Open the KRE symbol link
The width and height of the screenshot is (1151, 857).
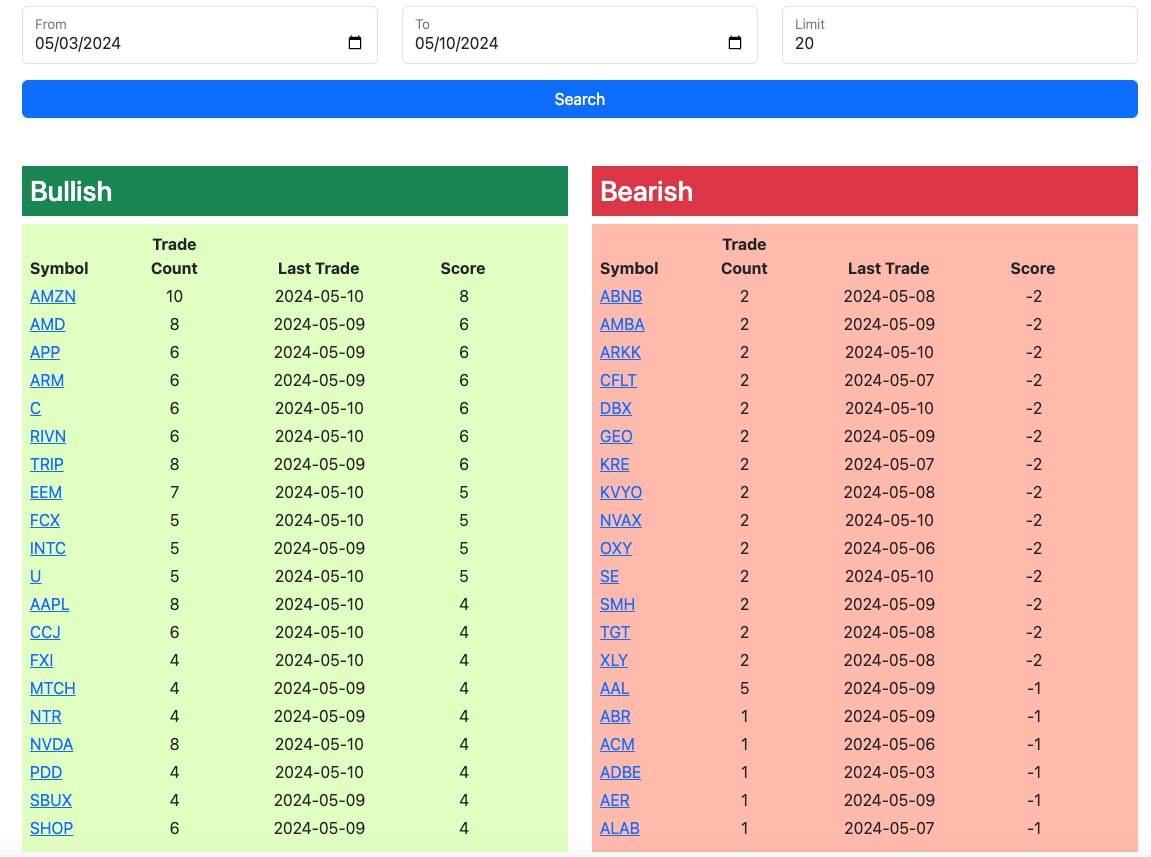point(614,464)
